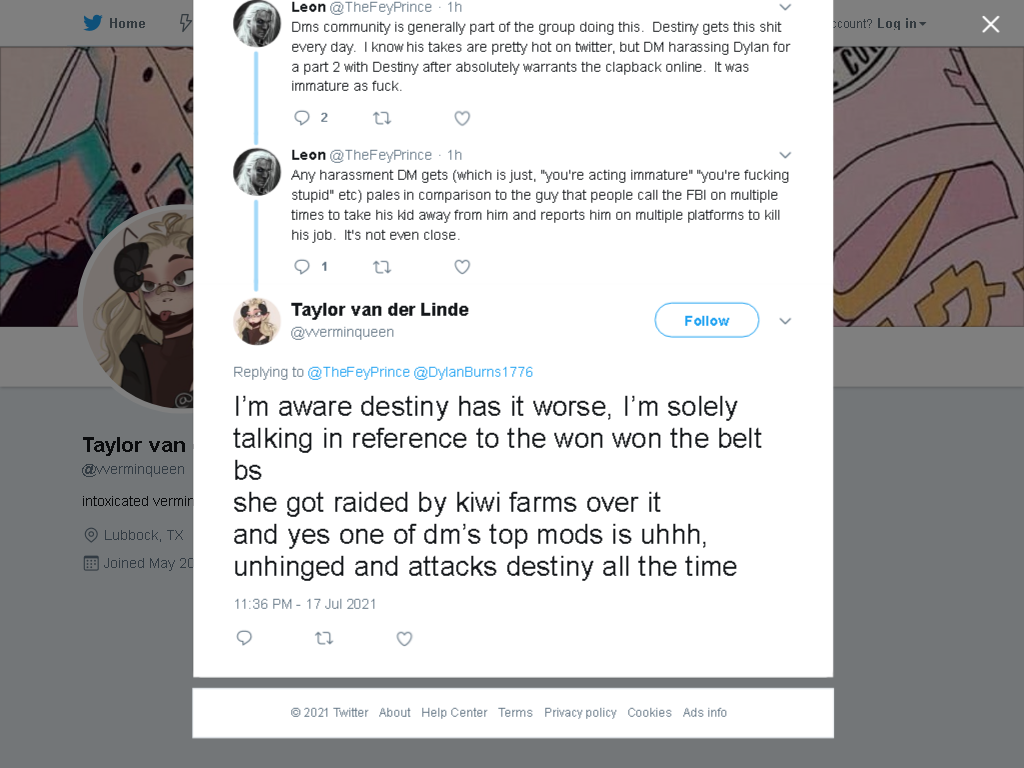Retweet Leon's tweet about Dms community

[x=382, y=118]
